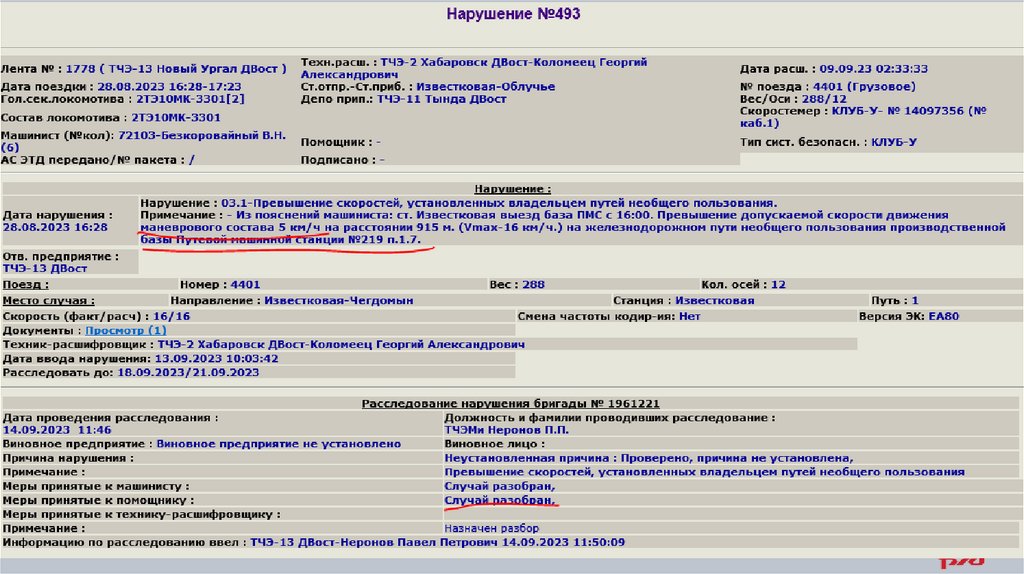Screen dimensions: 1024x574
Task: Select remark text about маневрового состава 5 км/ч
Action: (x=231, y=227)
